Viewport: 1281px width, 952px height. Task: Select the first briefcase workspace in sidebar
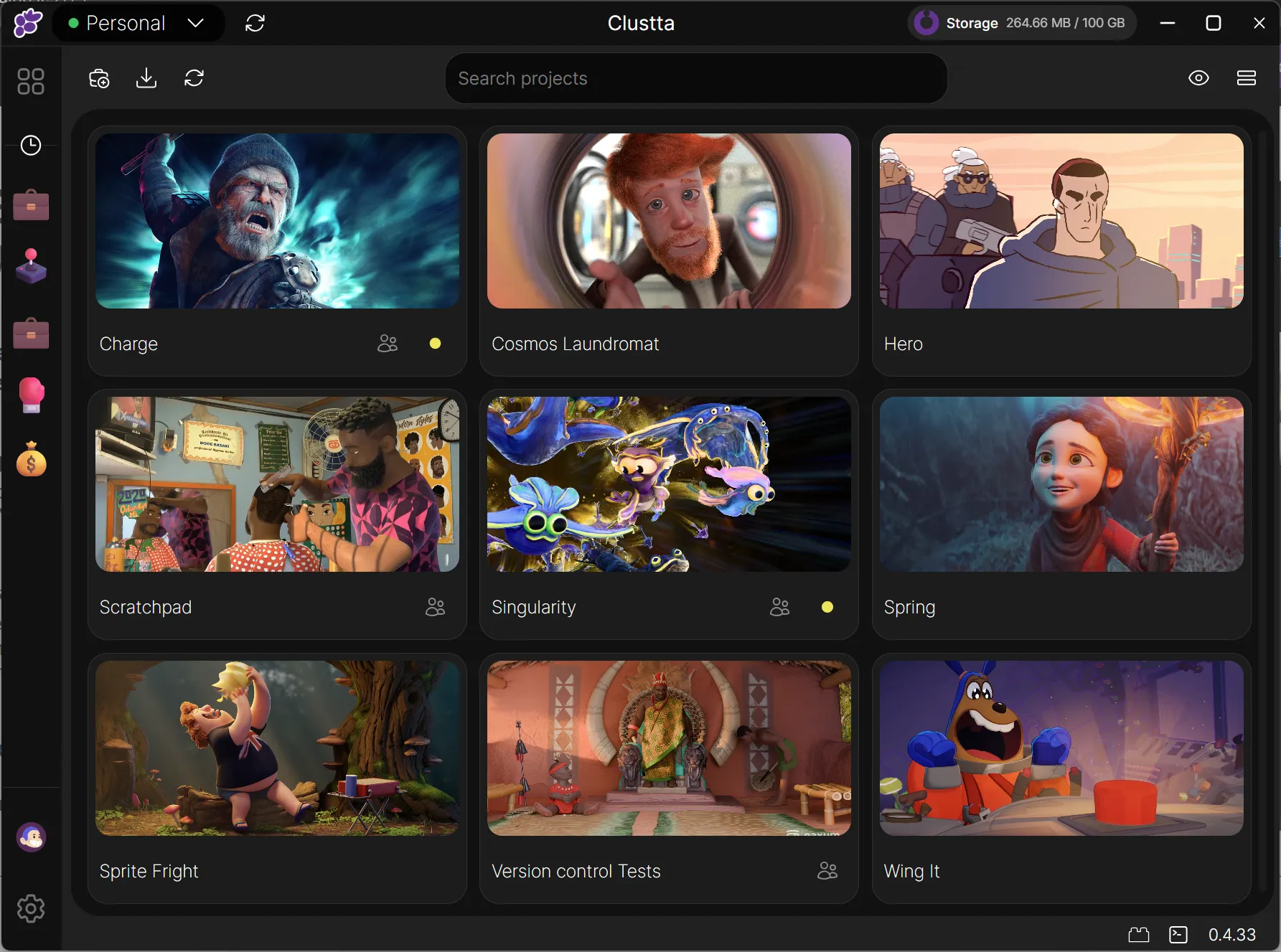pyautogui.click(x=31, y=205)
